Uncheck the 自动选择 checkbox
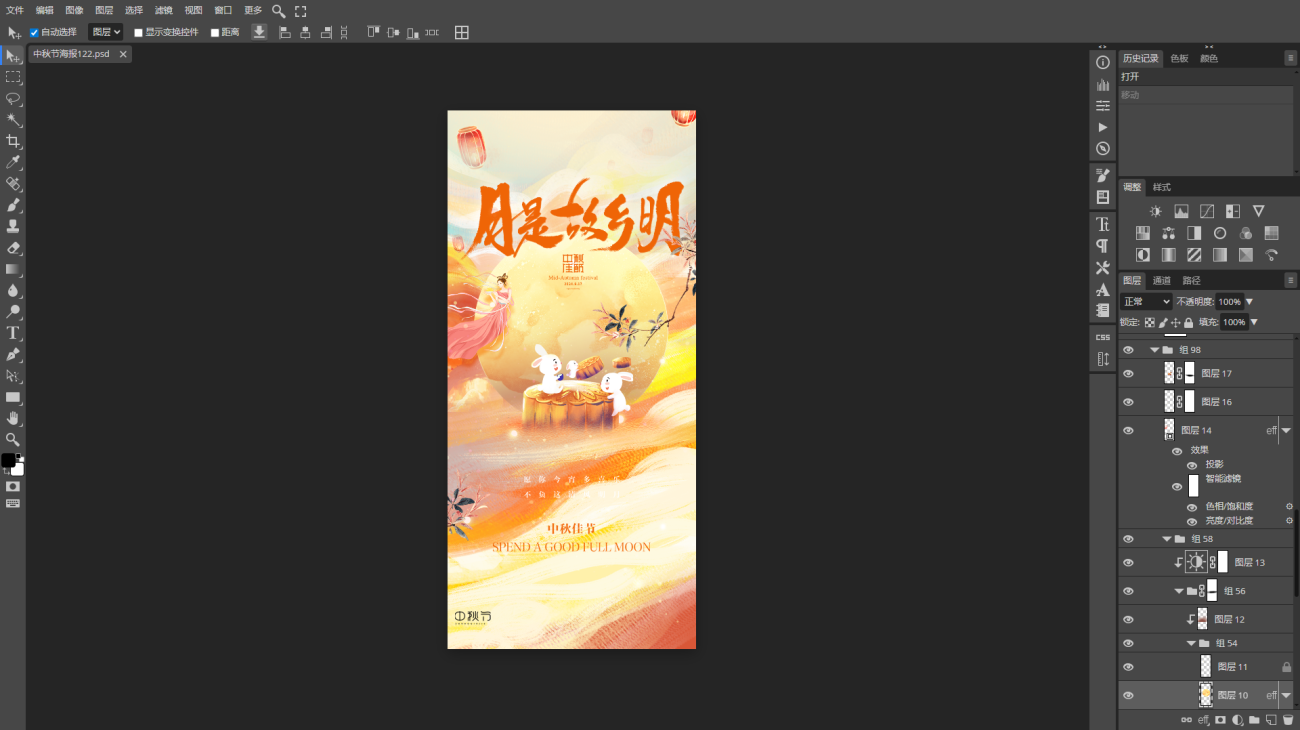Viewport: 1300px width, 730px height. [34, 33]
